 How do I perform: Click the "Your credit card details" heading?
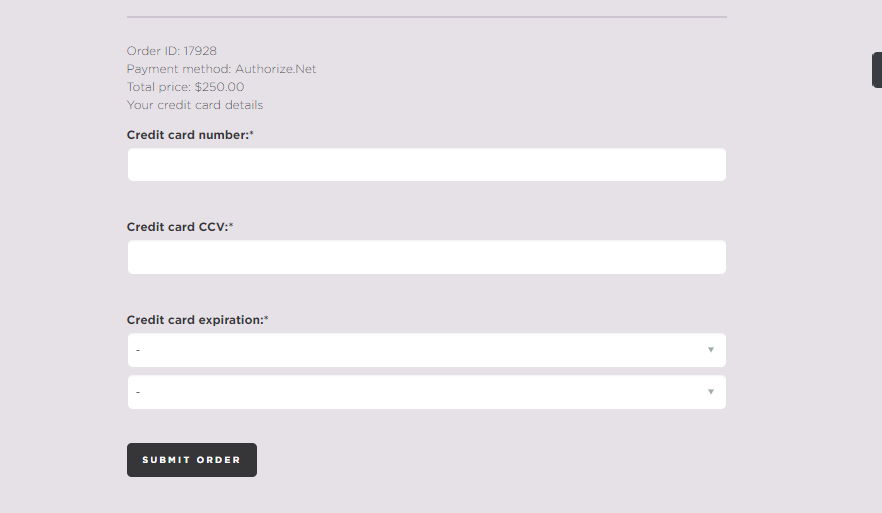195,105
